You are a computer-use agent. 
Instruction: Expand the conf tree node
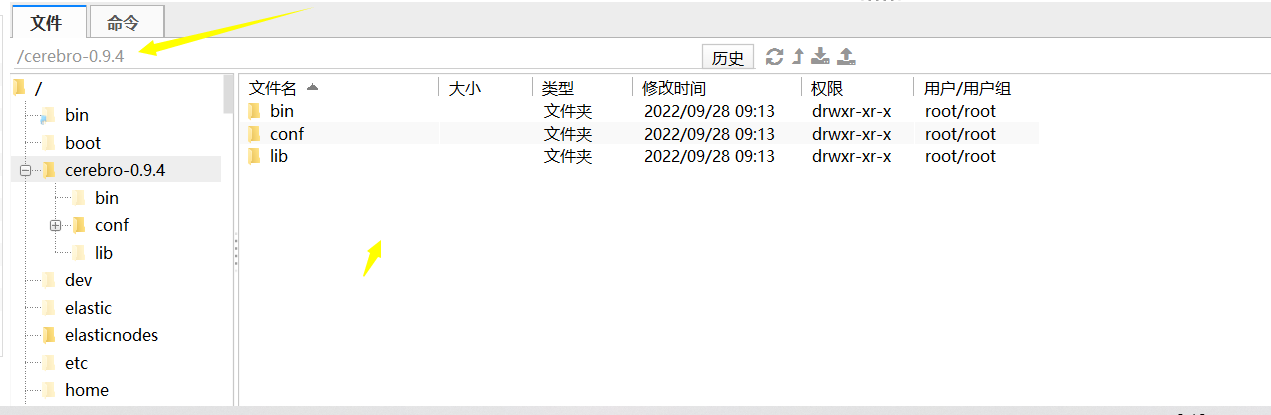[x=56, y=226]
